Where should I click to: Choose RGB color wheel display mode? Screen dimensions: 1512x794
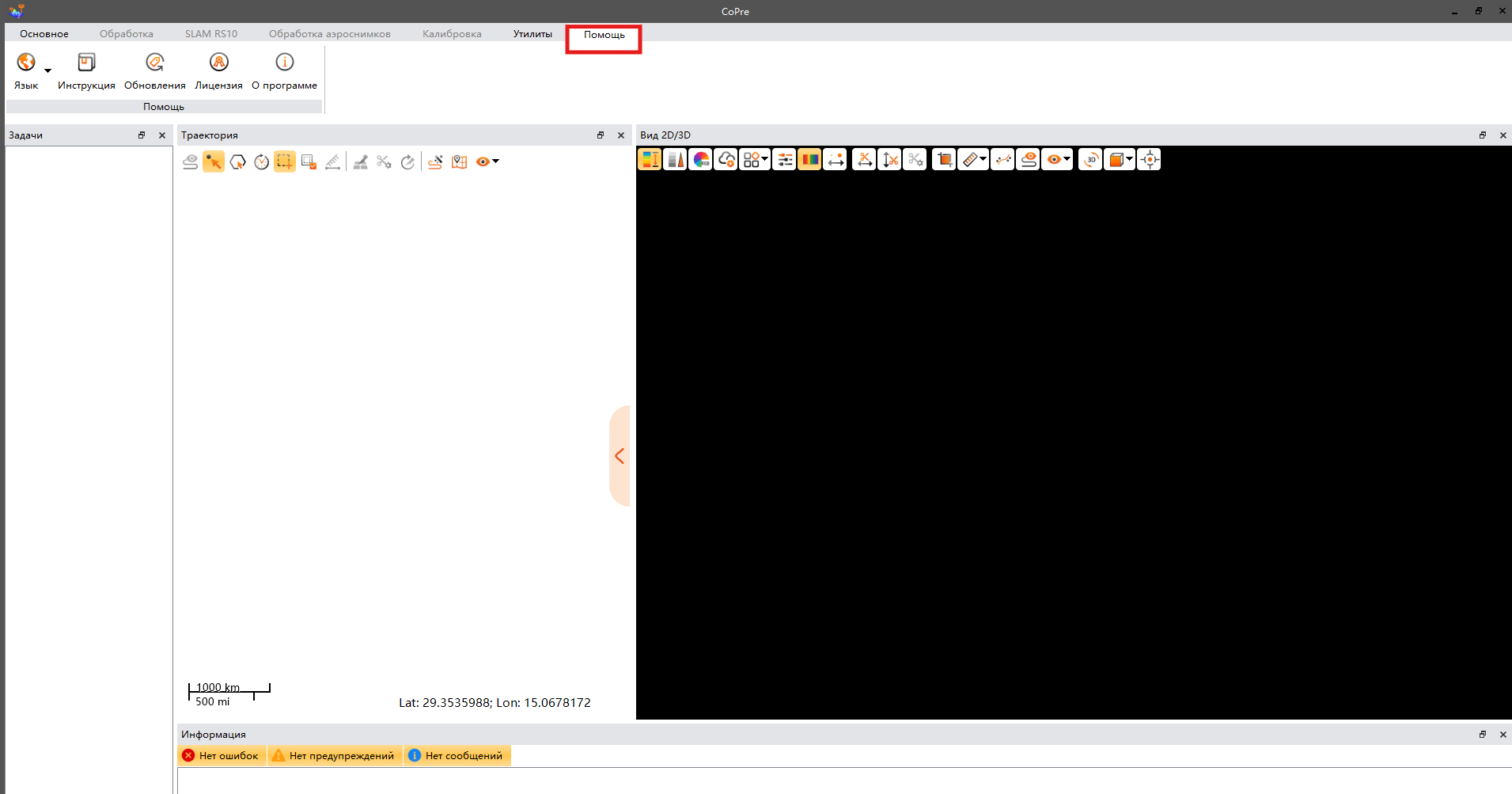[700, 159]
